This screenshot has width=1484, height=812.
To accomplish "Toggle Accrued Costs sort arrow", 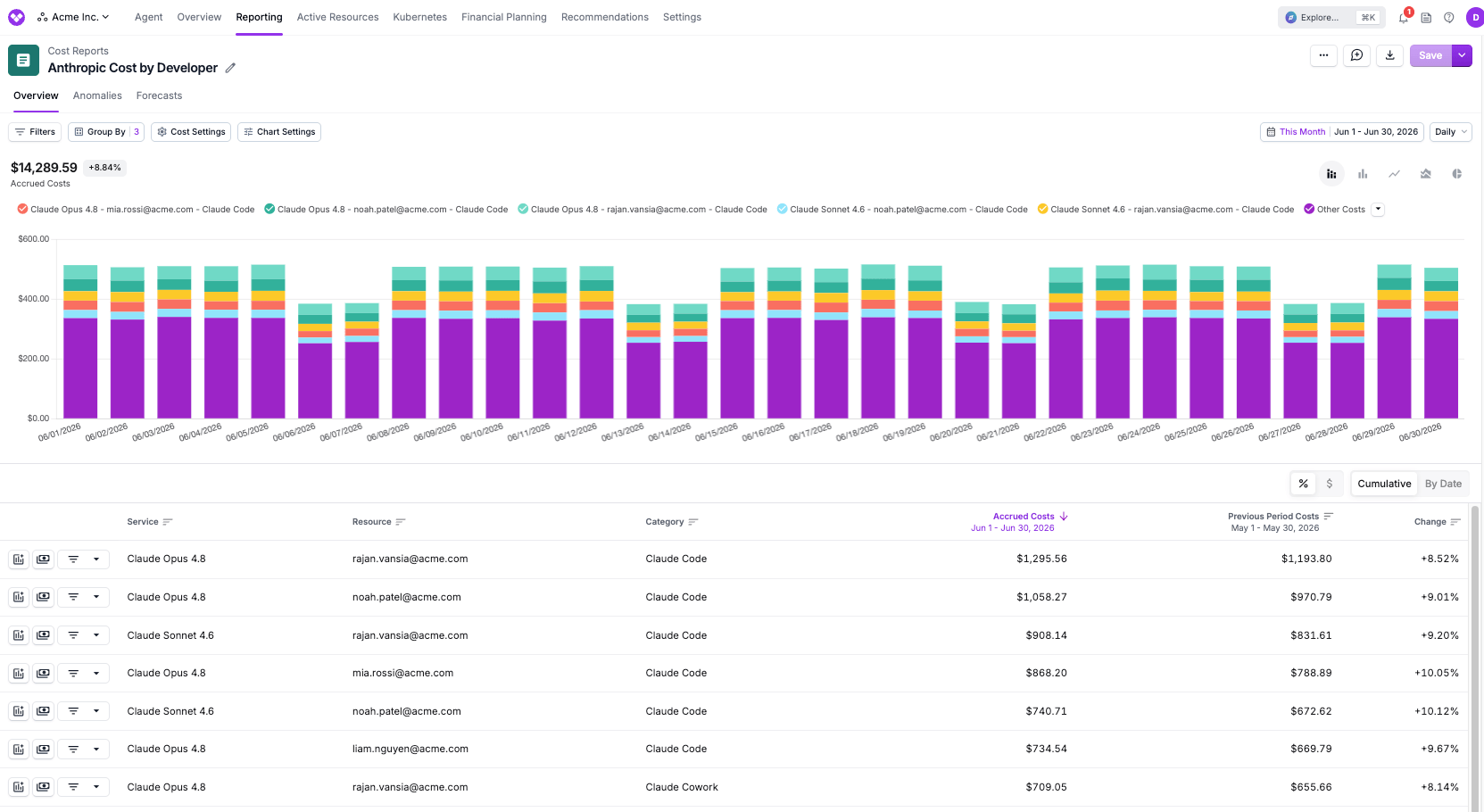I will pos(1064,517).
